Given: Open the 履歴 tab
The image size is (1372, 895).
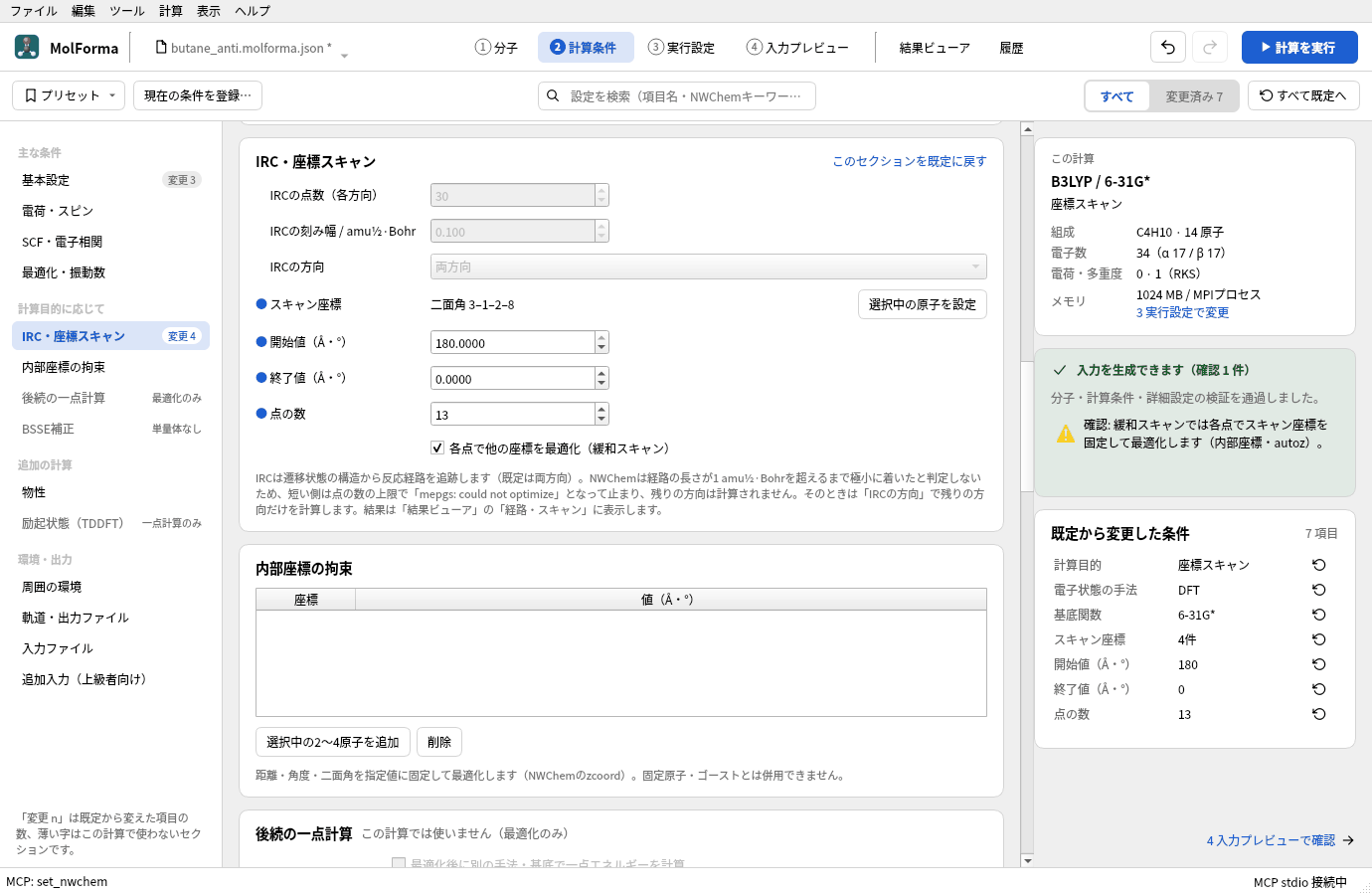Looking at the screenshot, I should point(1011,47).
